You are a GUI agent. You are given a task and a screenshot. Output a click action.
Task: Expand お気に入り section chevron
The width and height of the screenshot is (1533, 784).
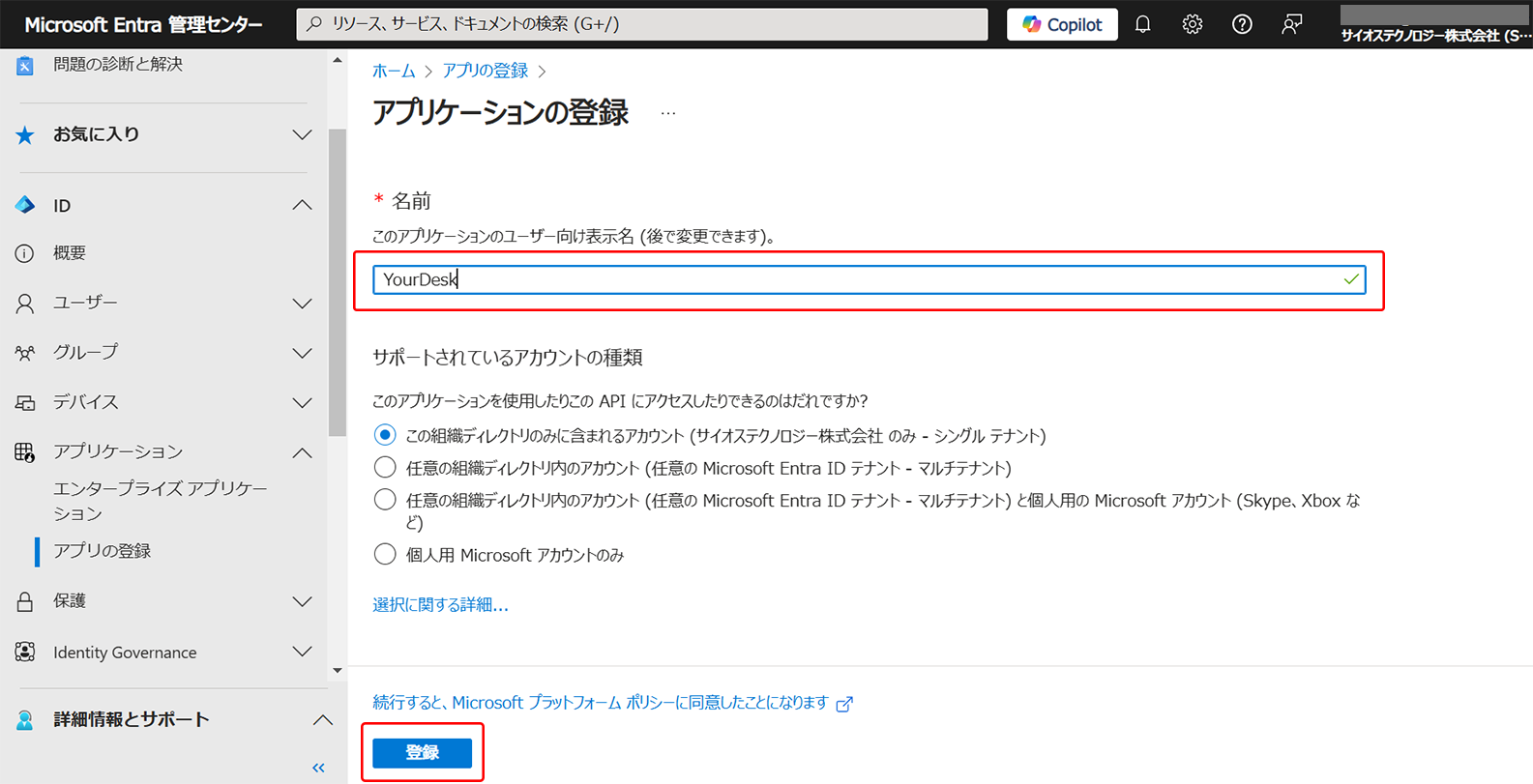(302, 135)
